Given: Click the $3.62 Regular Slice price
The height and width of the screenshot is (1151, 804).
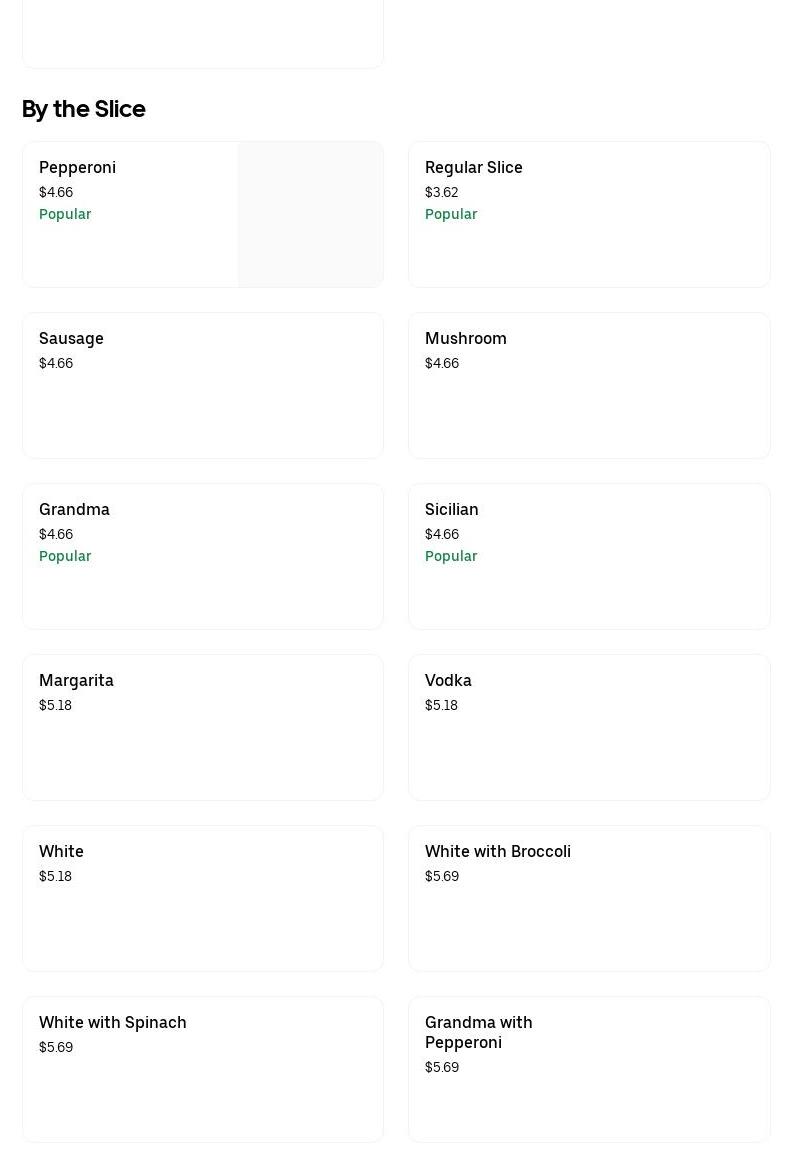Looking at the screenshot, I should (x=441, y=192).
